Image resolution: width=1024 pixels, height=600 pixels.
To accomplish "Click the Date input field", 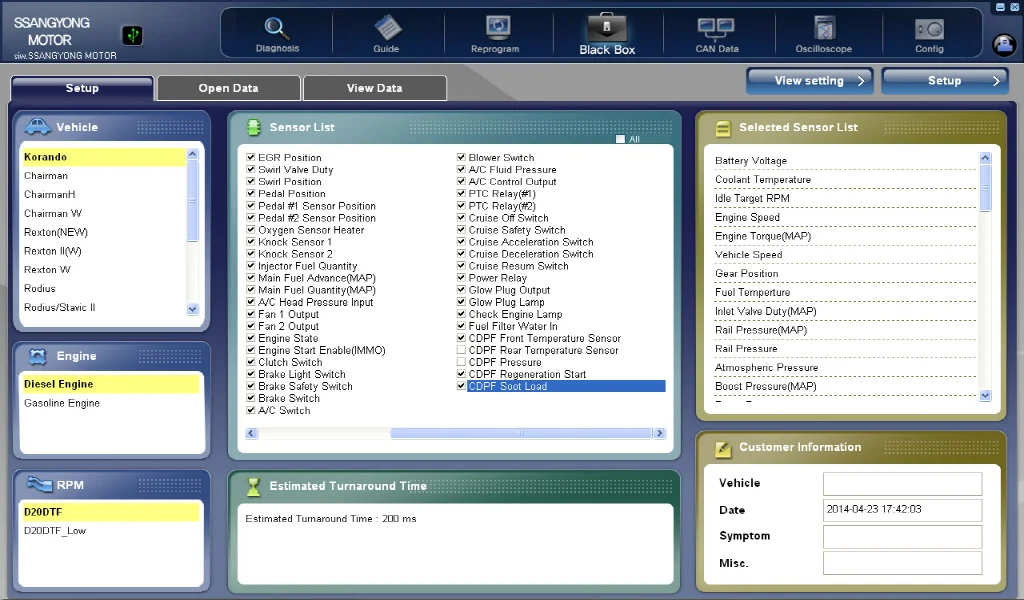I will click(903, 510).
